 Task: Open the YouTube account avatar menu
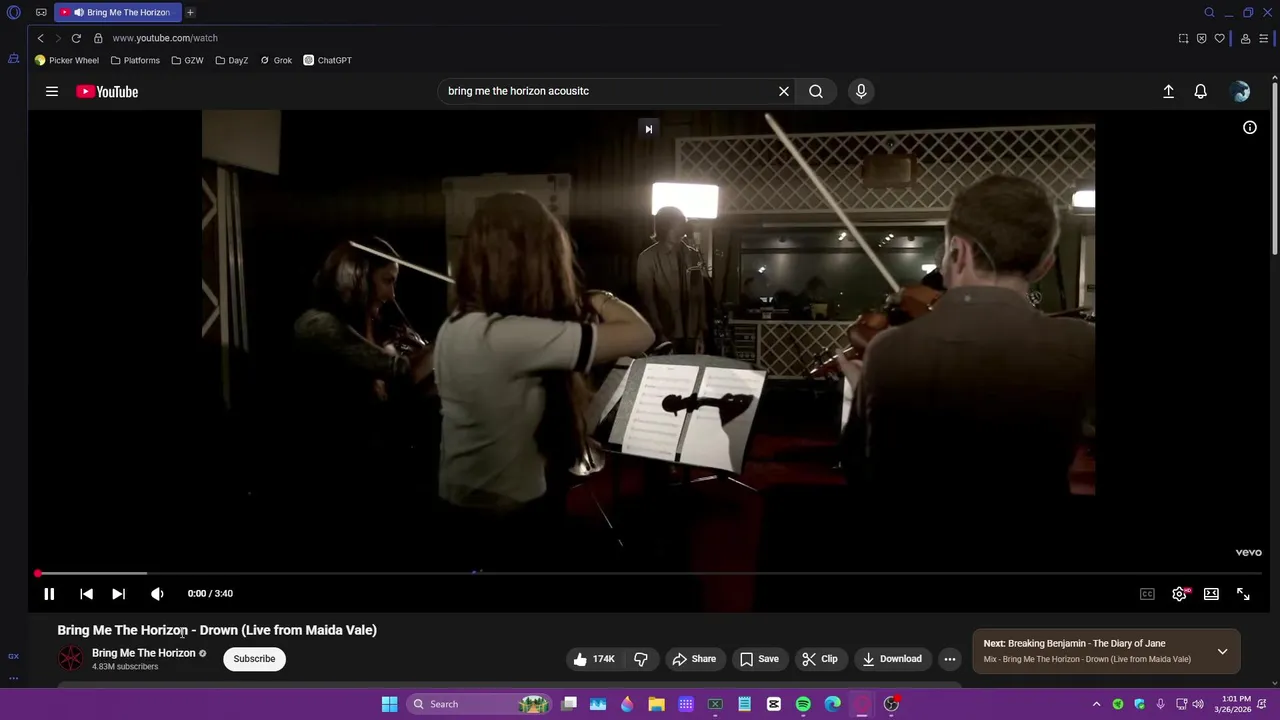pos(1240,91)
